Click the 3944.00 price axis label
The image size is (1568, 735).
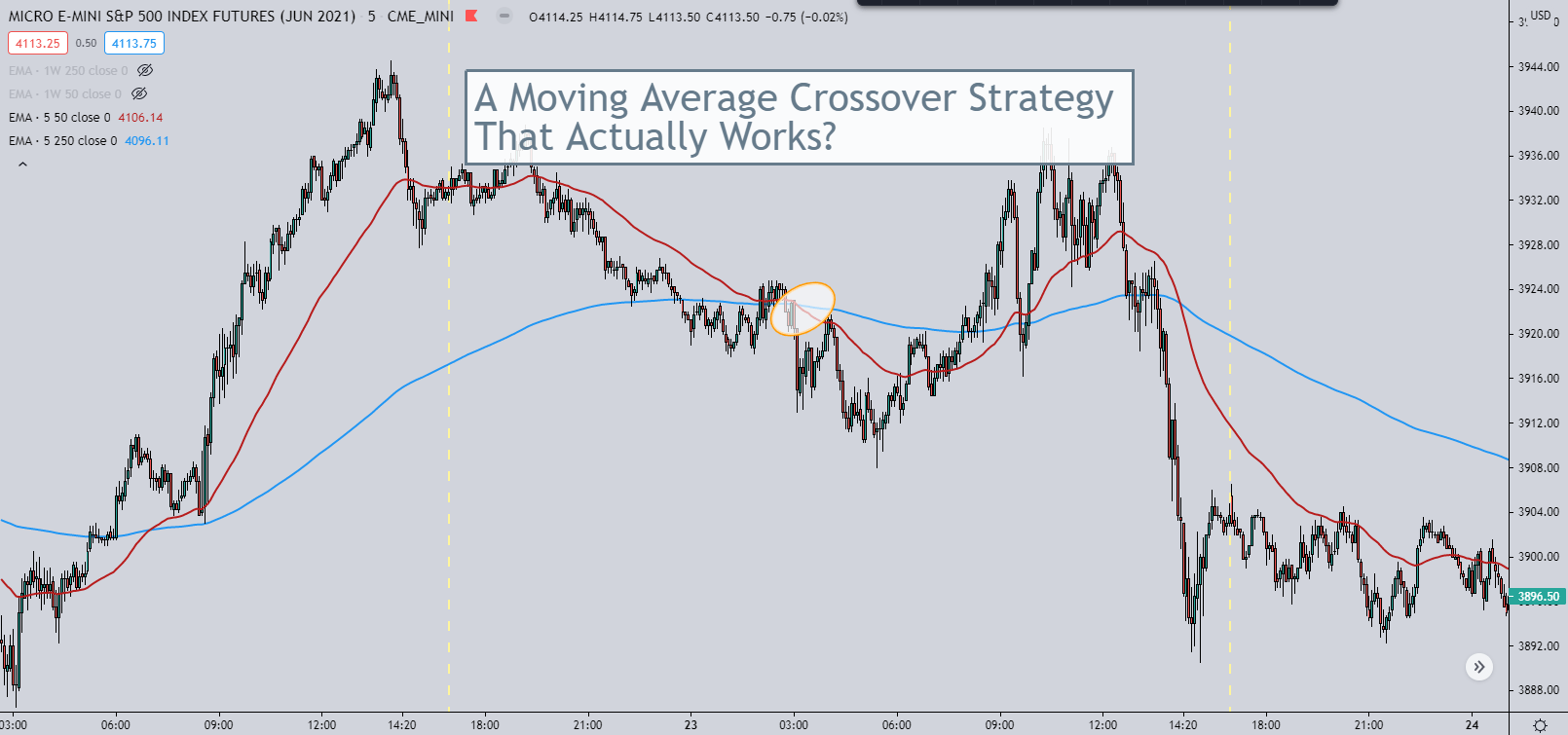coord(1539,66)
